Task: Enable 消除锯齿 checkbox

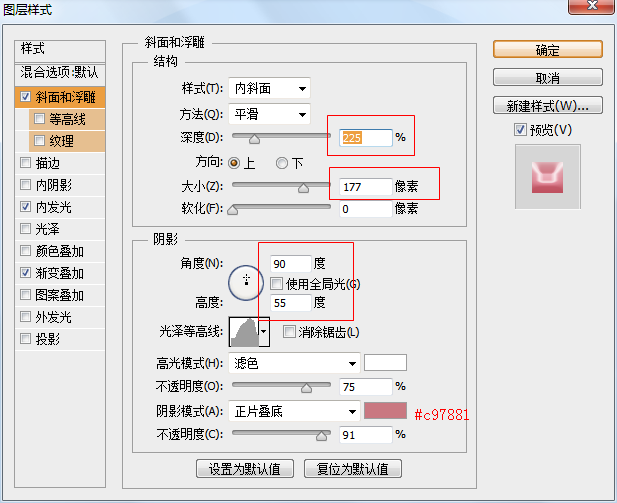Action: point(289,332)
